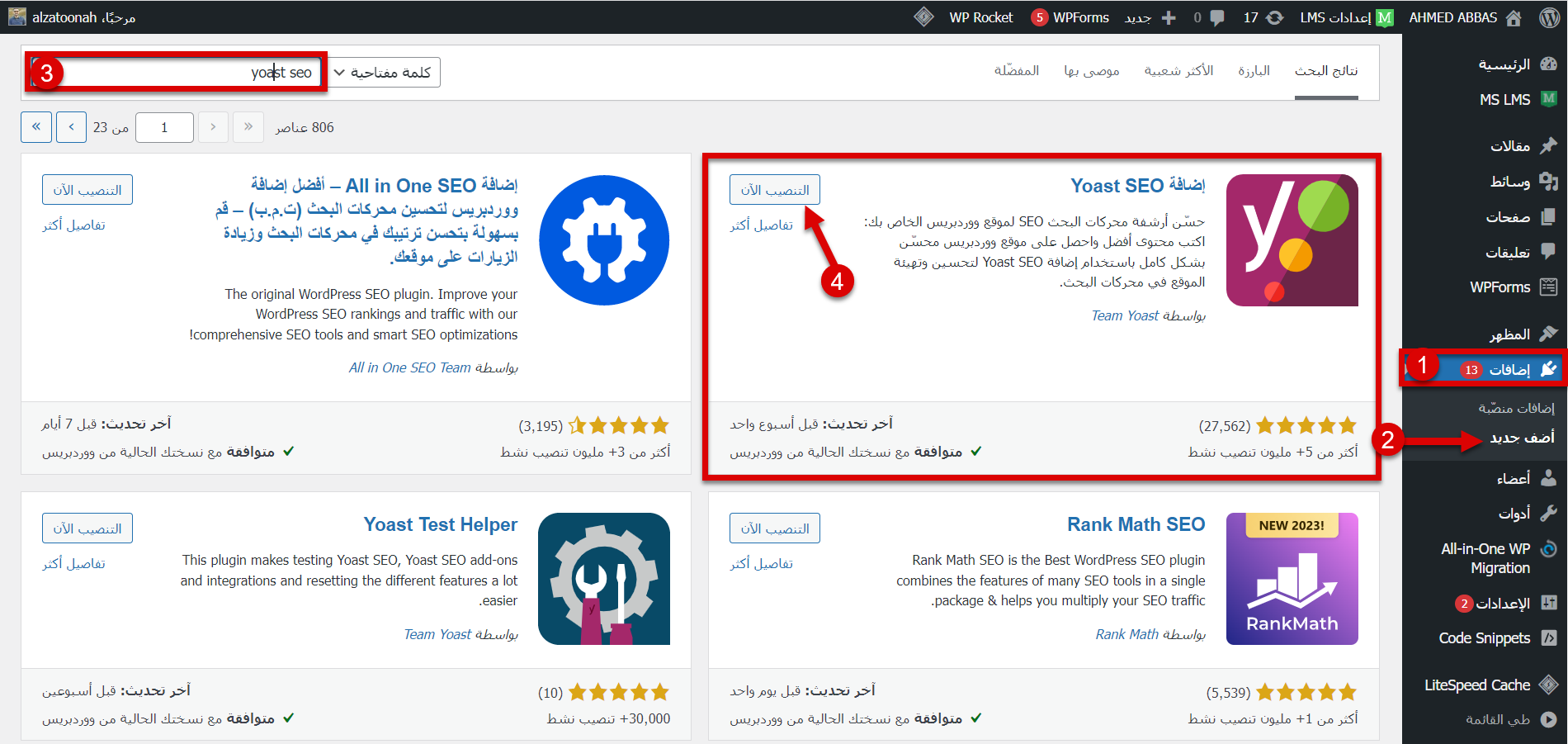The image size is (1568, 744).
Task: Click the Yoast Test Helper logo thumbnail
Action: tap(604, 579)
